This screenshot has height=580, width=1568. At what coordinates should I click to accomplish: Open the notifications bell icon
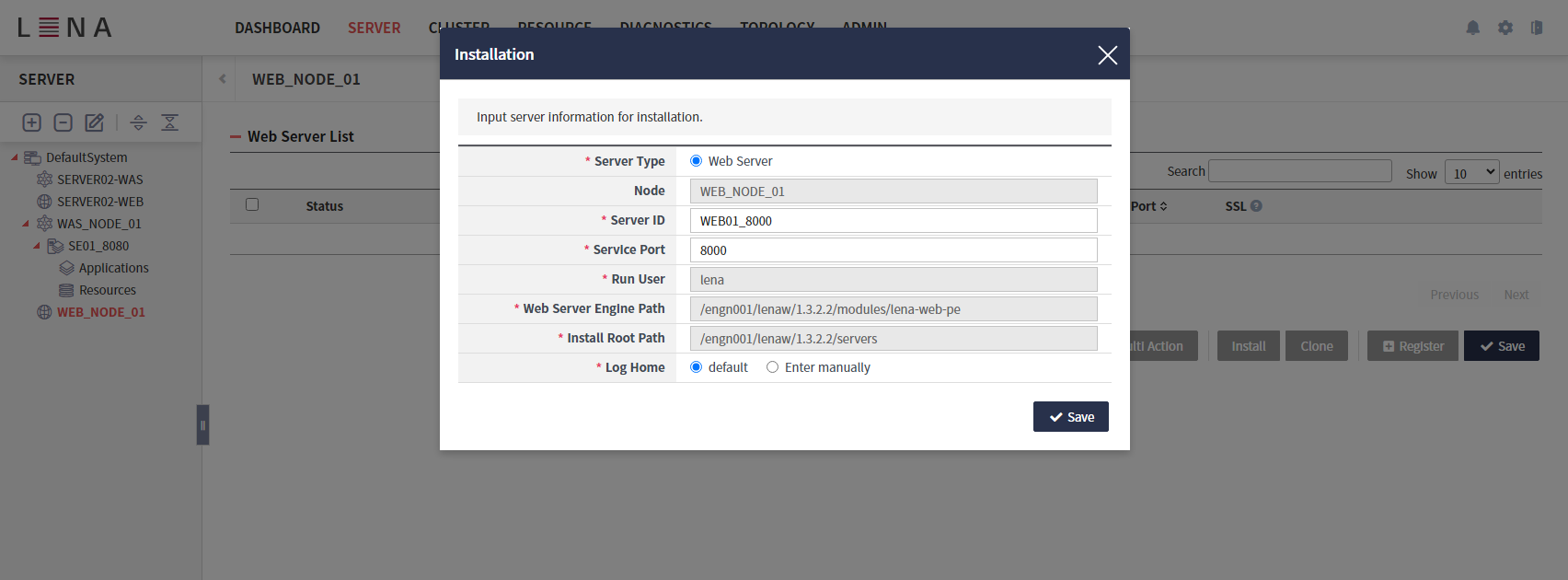[x=1472, y=28]
